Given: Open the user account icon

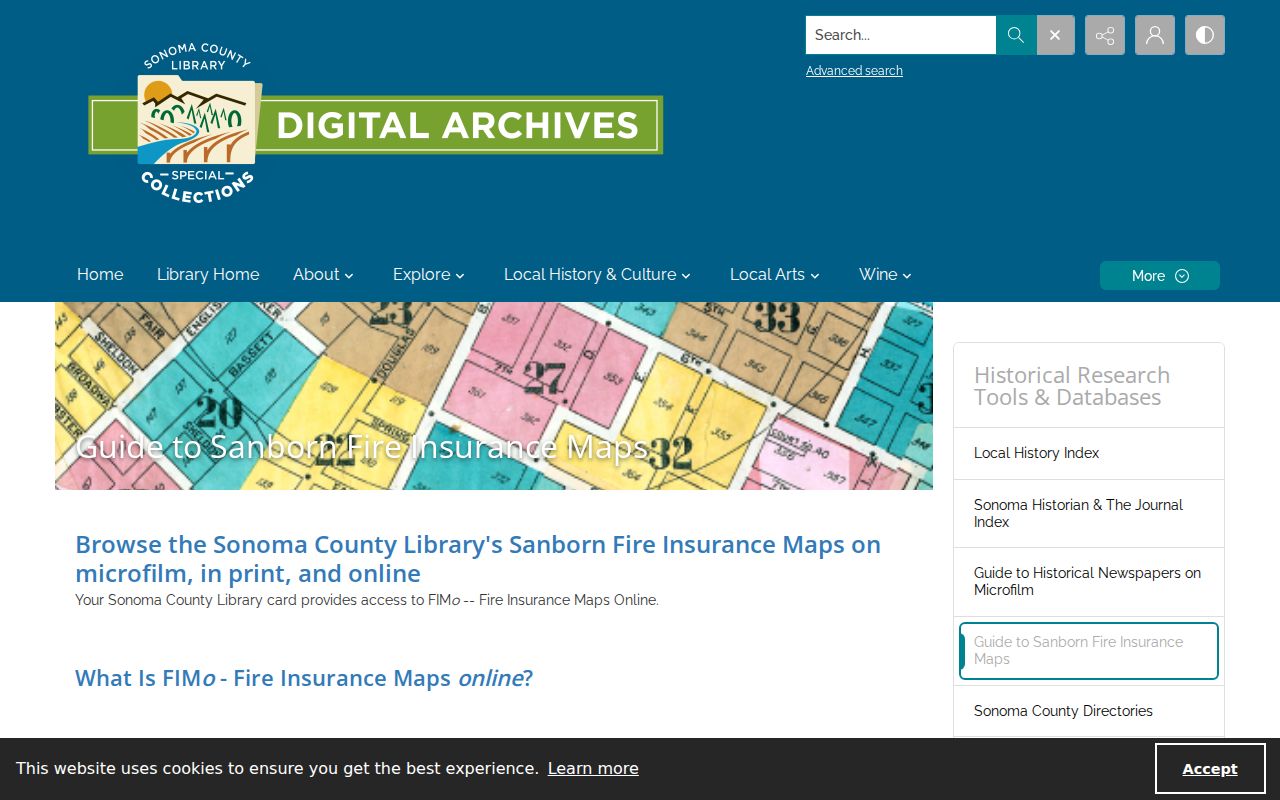Looking at the screenshot, I should click(x=1155, y=35).
